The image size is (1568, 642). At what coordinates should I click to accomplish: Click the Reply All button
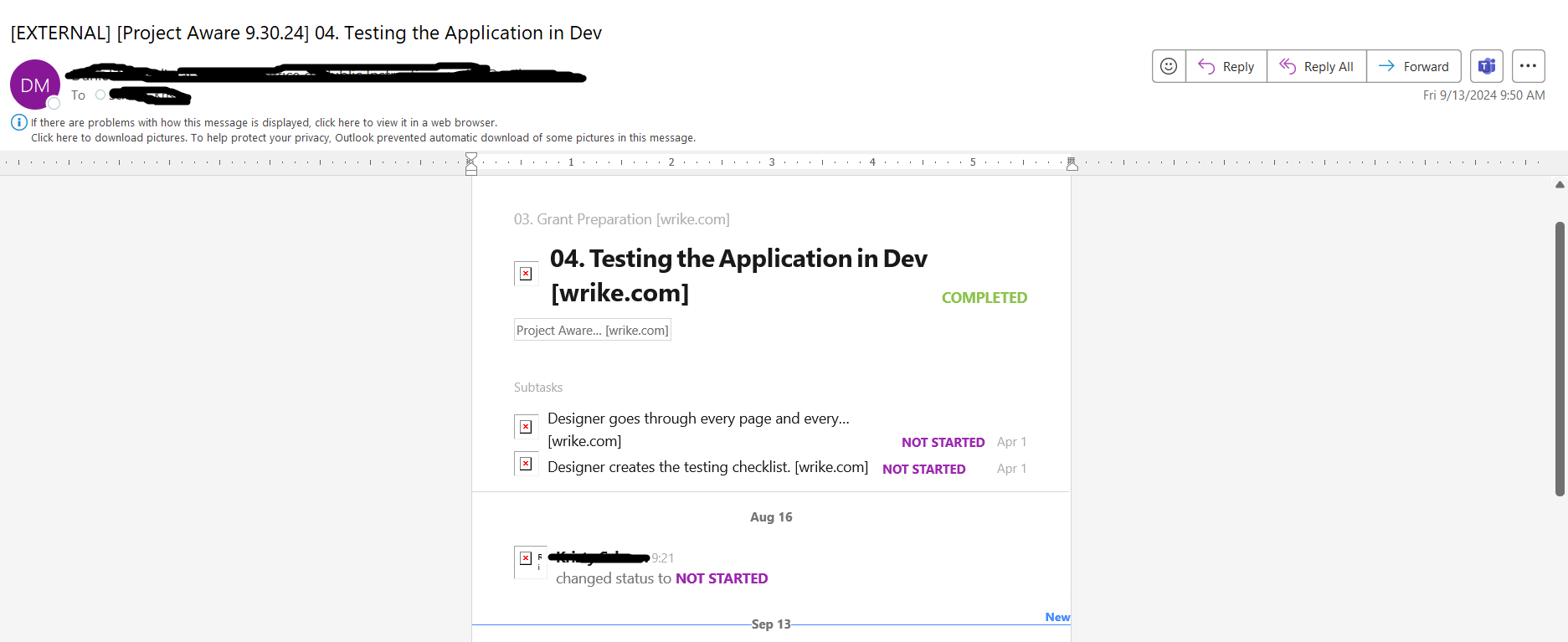1317,66
